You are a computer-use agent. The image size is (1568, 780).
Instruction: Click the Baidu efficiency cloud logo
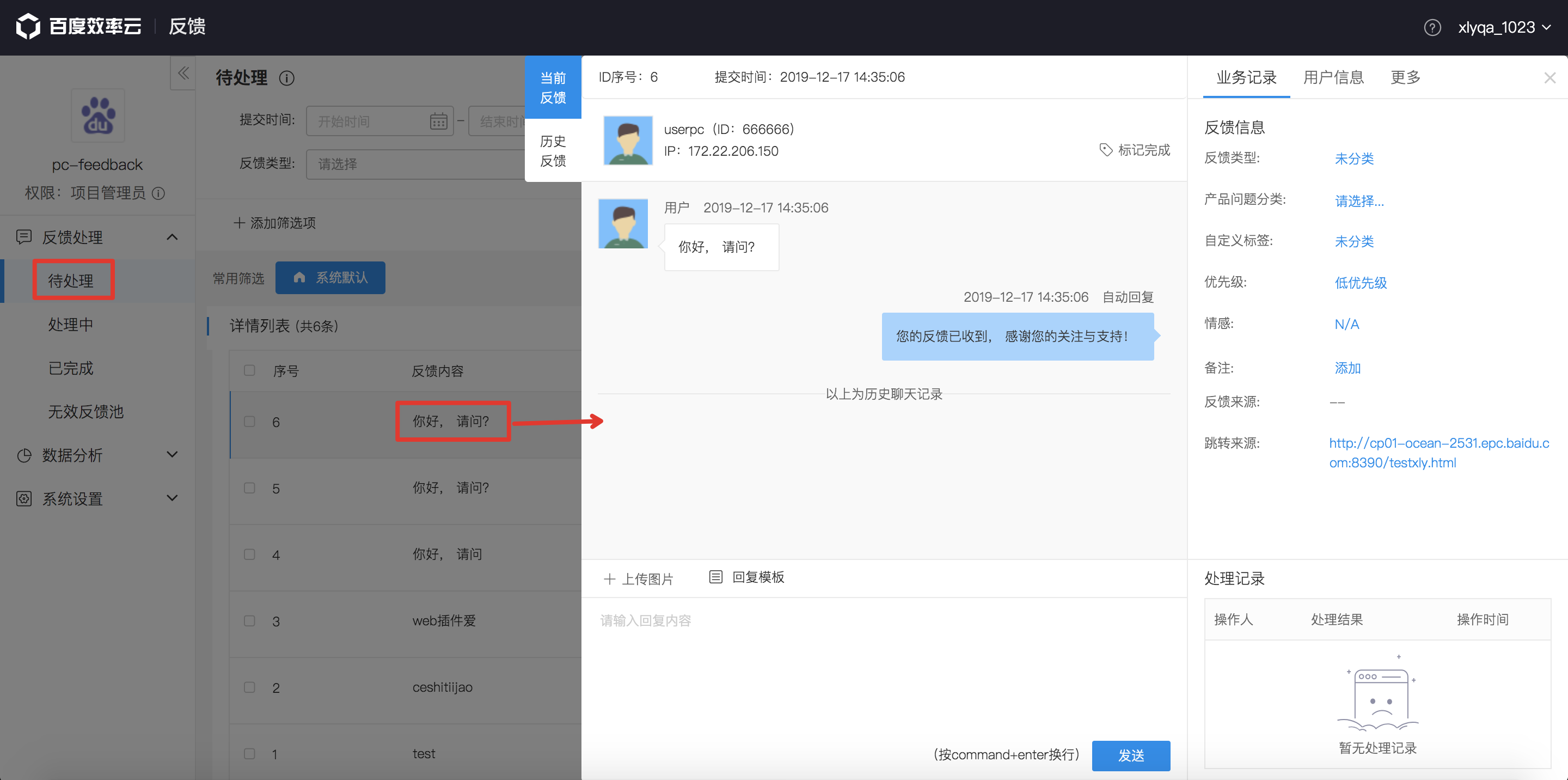click(78, 26)
